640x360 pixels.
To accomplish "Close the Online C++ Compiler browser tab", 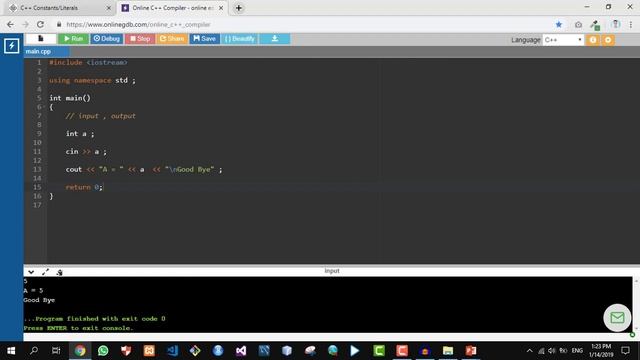I will (221, 8).
